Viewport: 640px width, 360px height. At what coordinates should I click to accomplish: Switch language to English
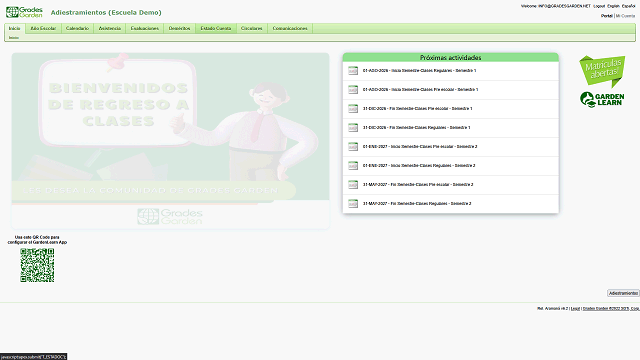[613, 6]
